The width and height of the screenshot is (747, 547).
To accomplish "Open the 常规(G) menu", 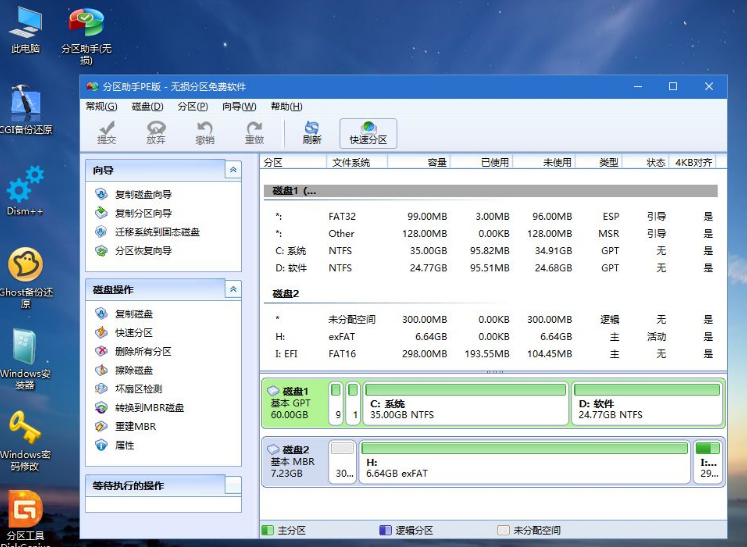I will click(101, 107).
